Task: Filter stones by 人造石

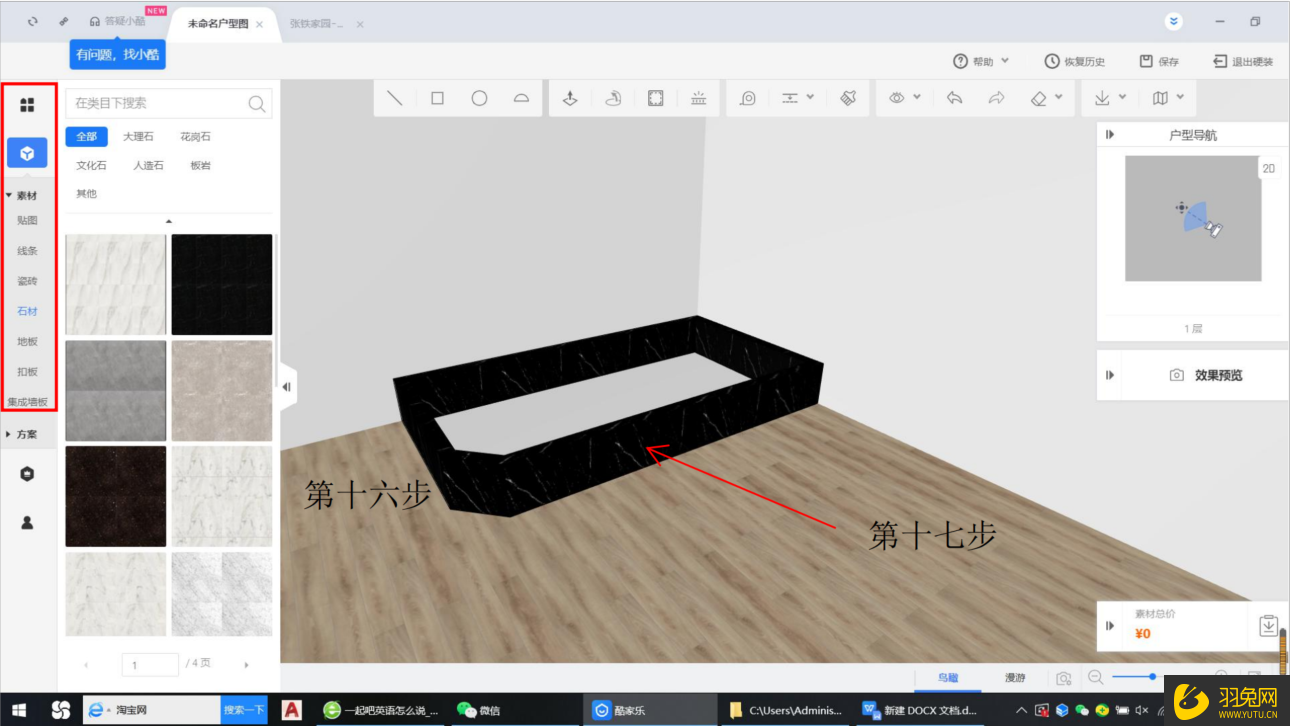Action: point(148,165)
